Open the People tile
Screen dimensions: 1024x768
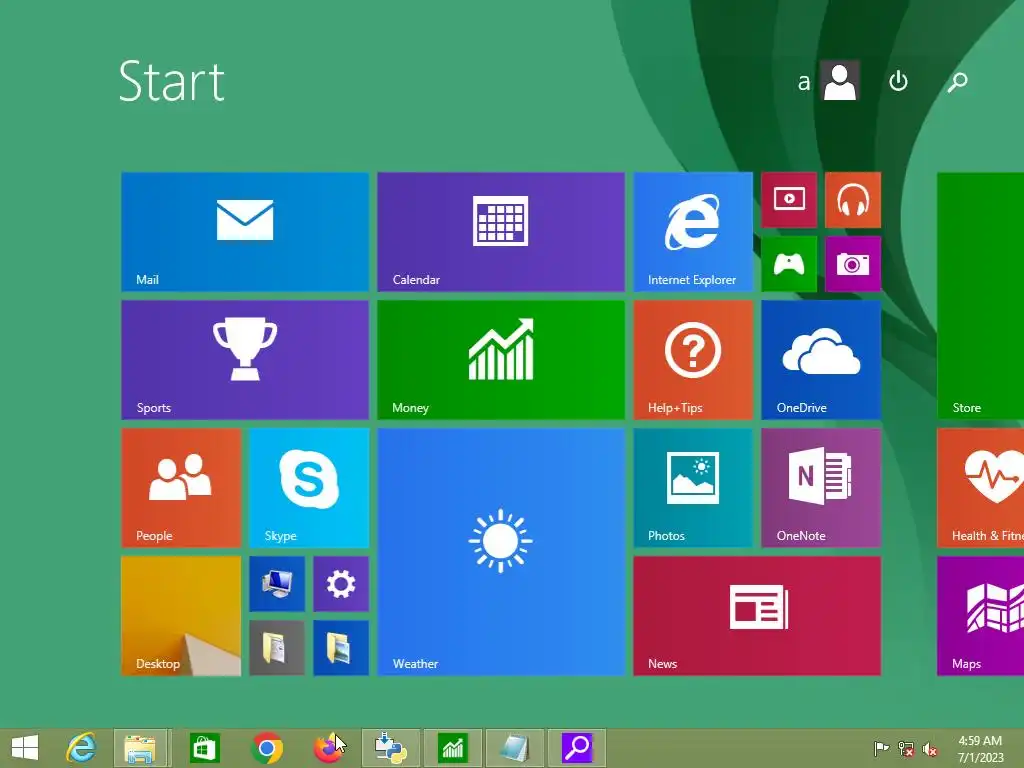[x=181, y=488]
